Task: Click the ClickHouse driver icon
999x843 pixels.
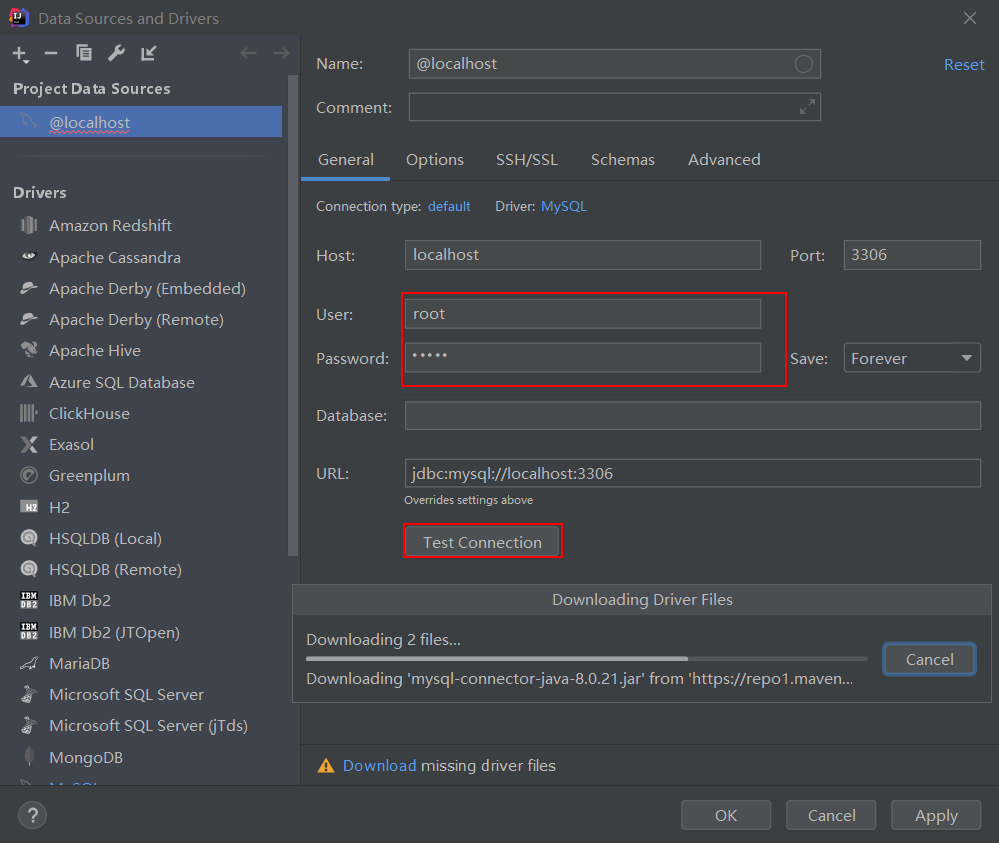Action: pyautogui.click(x=29, y=413)
